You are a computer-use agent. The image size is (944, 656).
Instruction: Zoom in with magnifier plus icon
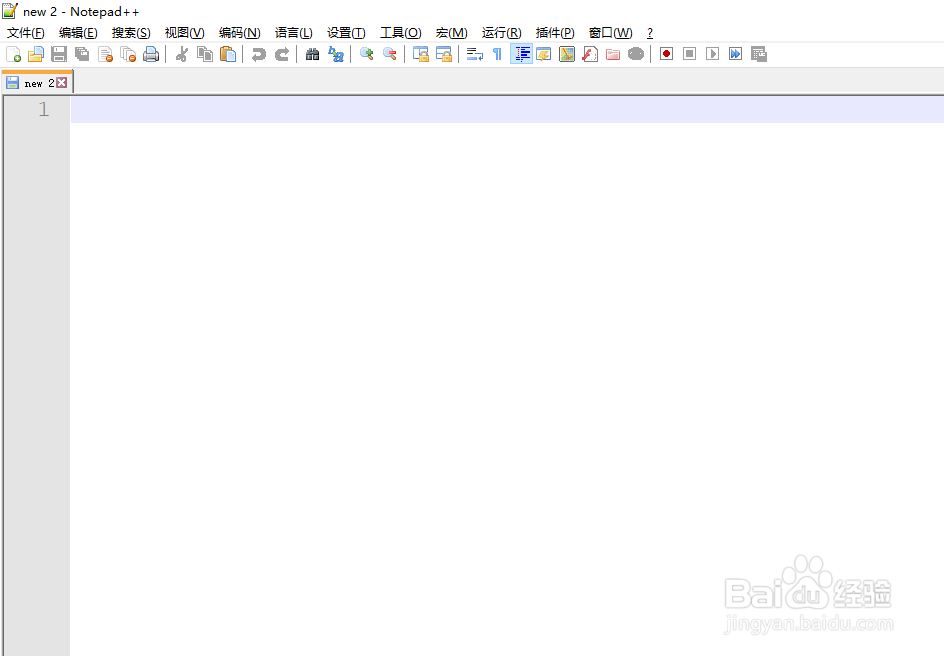[x=367, y=54]
